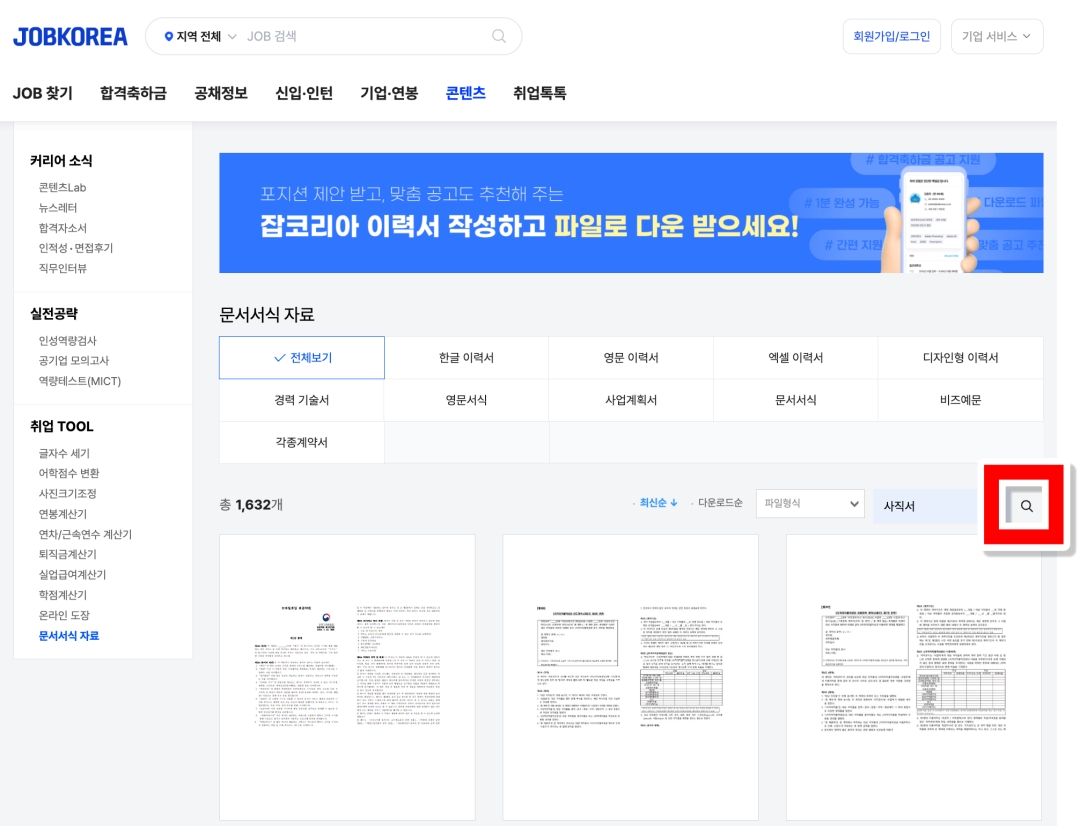Open the 공채정보 menu

coord(220,93)
